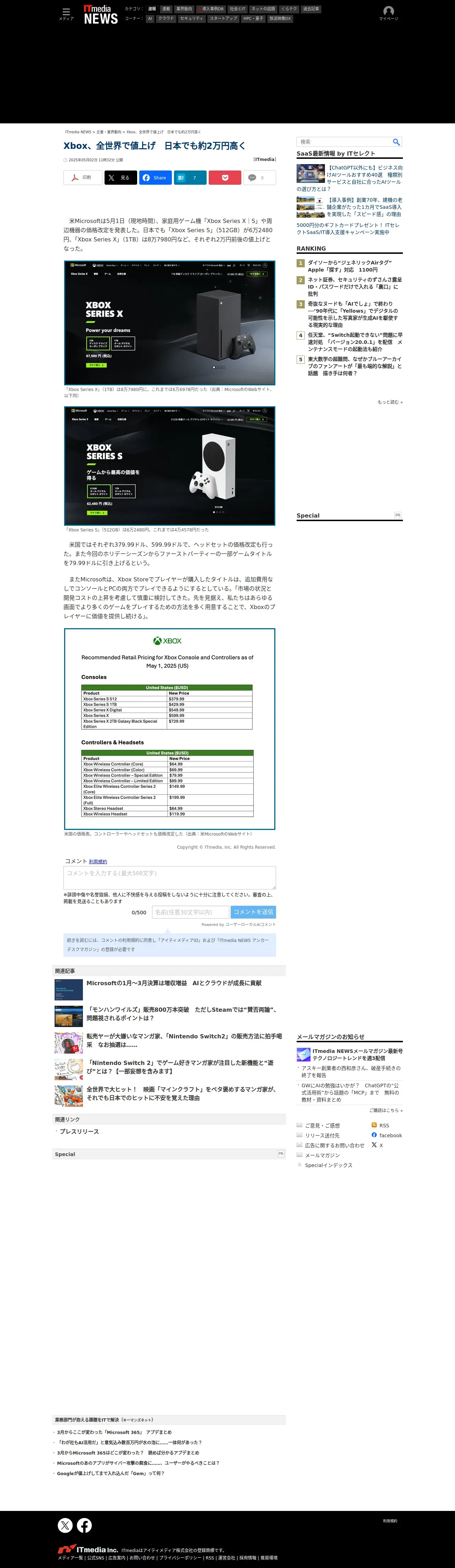Screen dimensions: 455x1568
Task: Select the 速報 category tab
Action: 152,9
